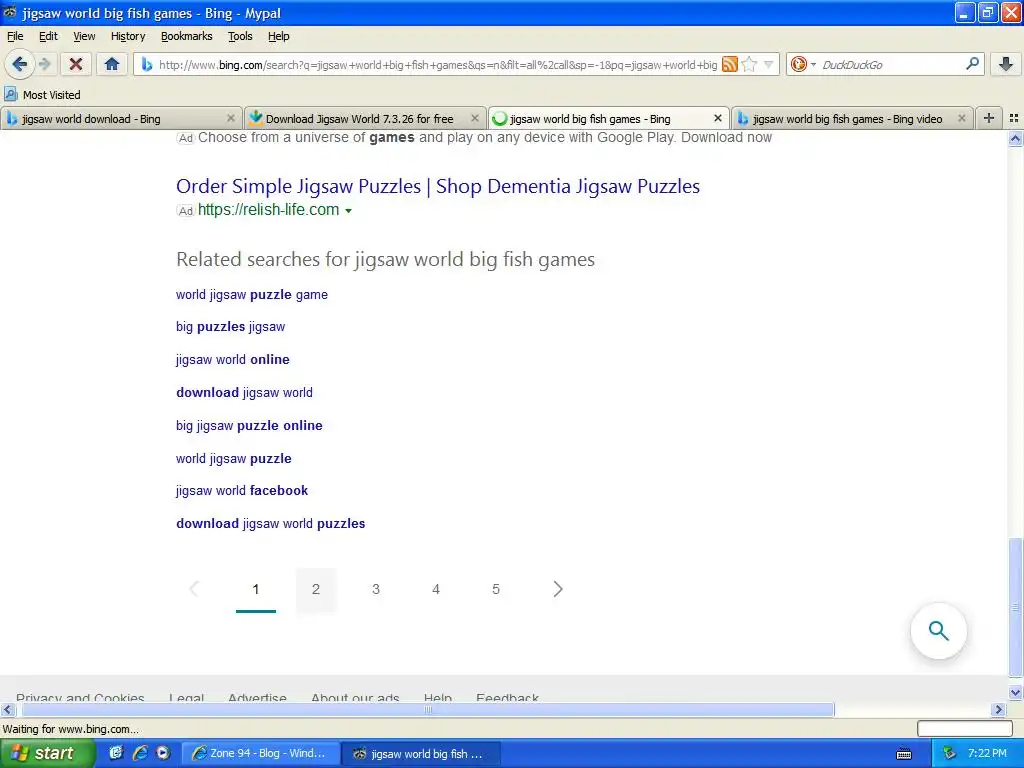Click the vertical scrollbar up arrow
Screen dimensions: 1024x768
coord(1016,138)
